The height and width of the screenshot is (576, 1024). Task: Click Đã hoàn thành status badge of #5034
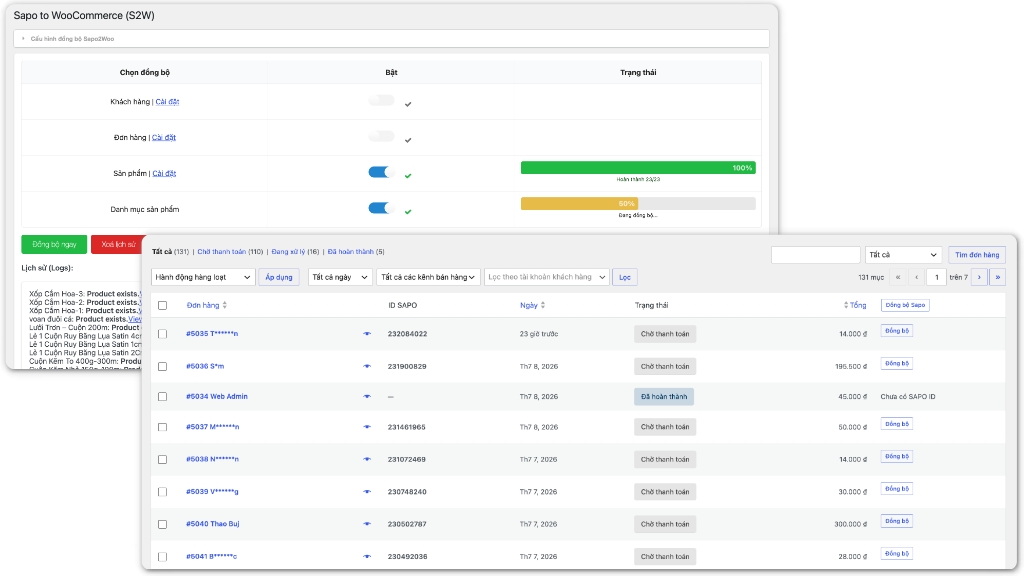tap(664, 396)
